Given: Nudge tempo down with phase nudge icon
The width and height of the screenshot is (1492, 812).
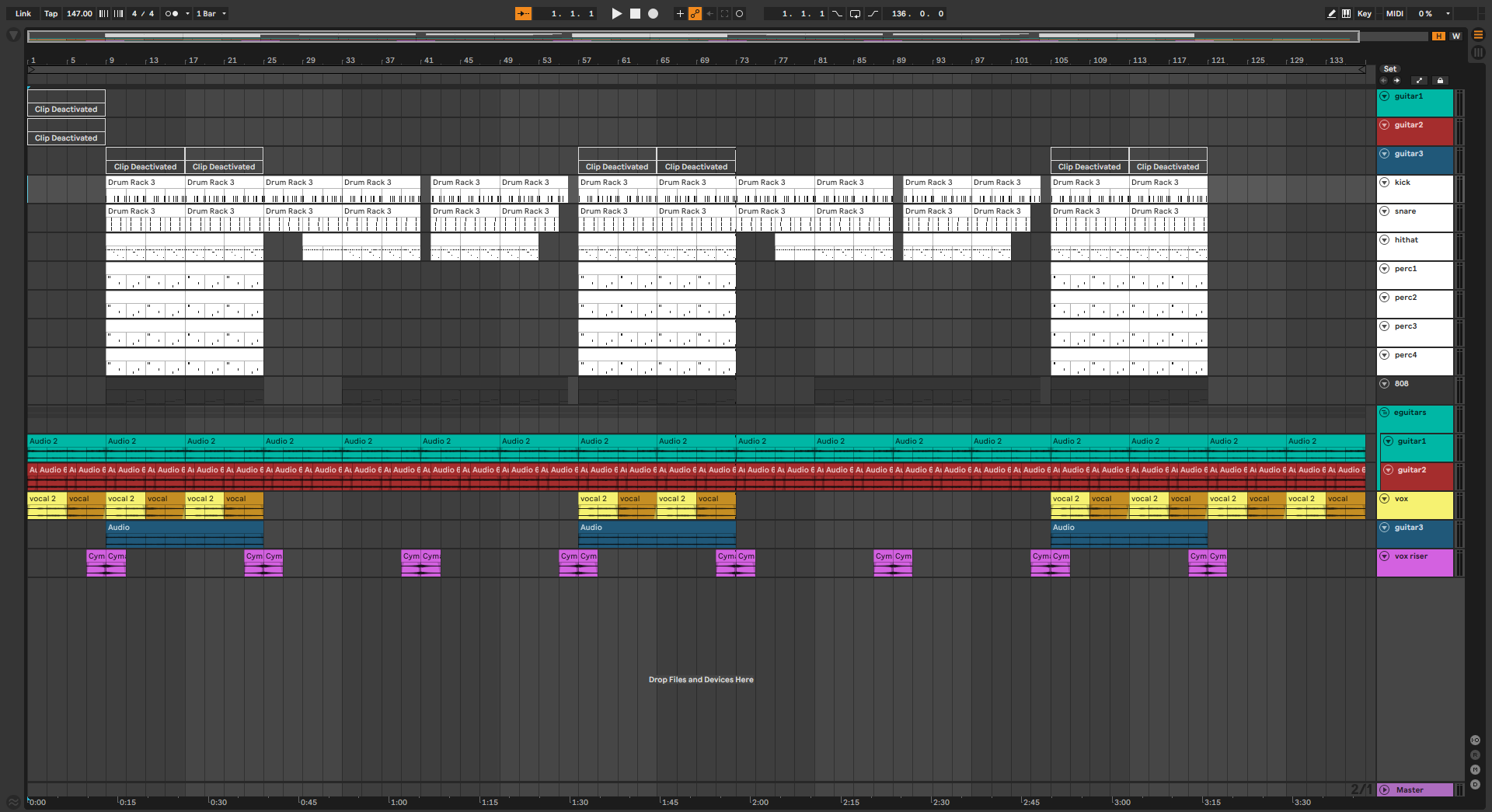Looking at the screenshot, I should (103, 13).
